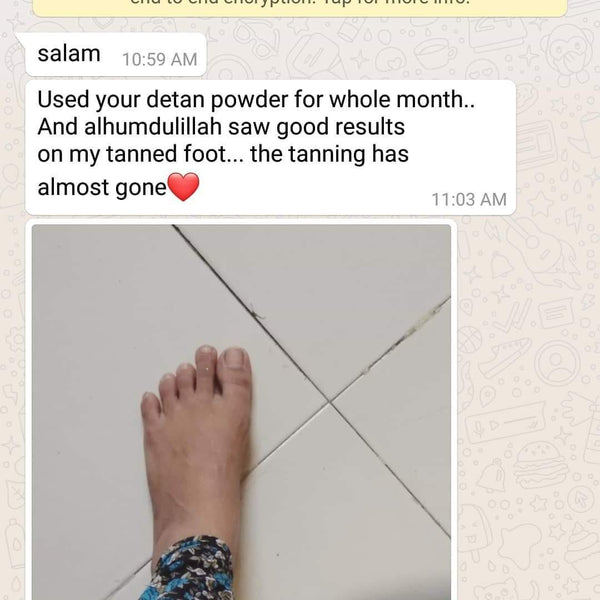Select the detan powder review message bubble
The width and height of the screenshot is (600, 600).
271,147
